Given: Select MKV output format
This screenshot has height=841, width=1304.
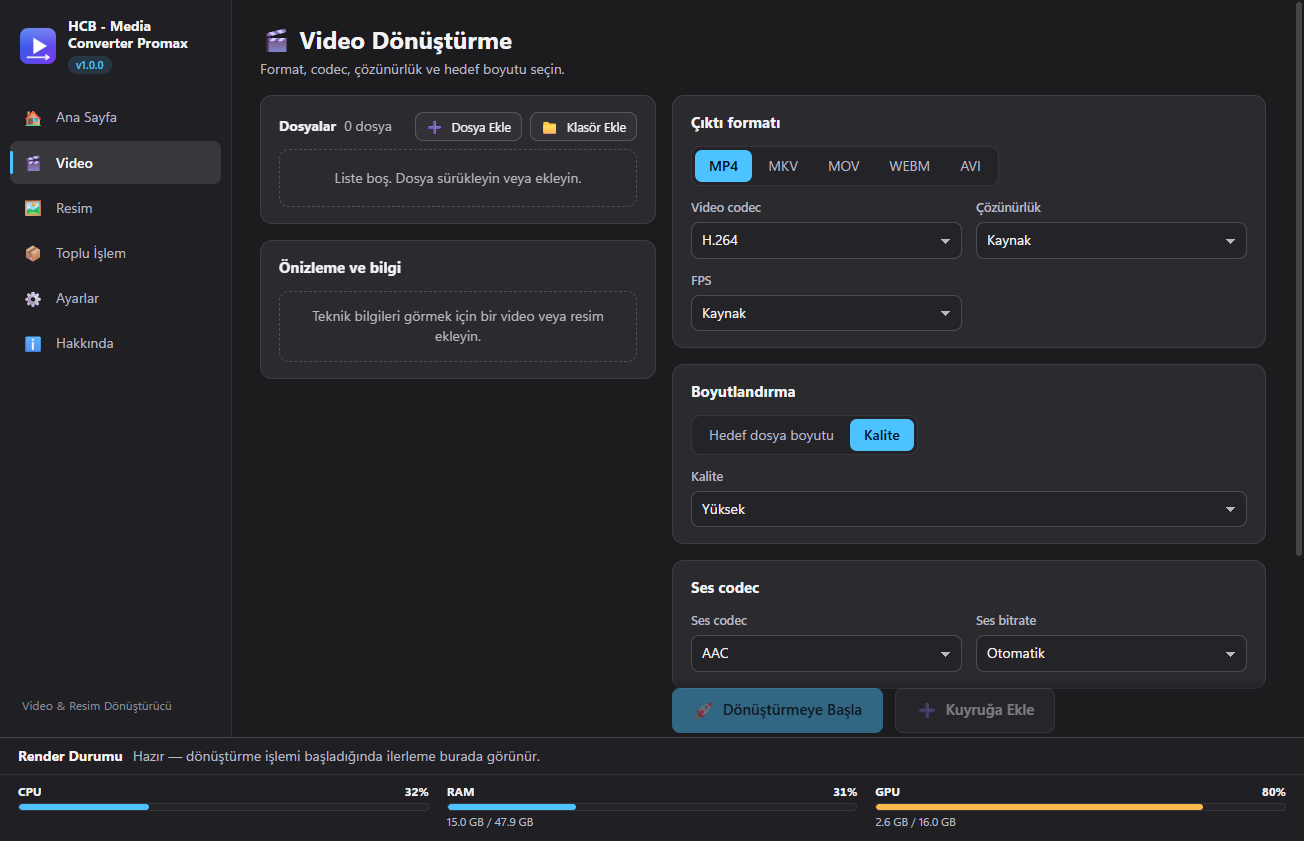Looking at the screenshot, I should click(x=783, y=166).
